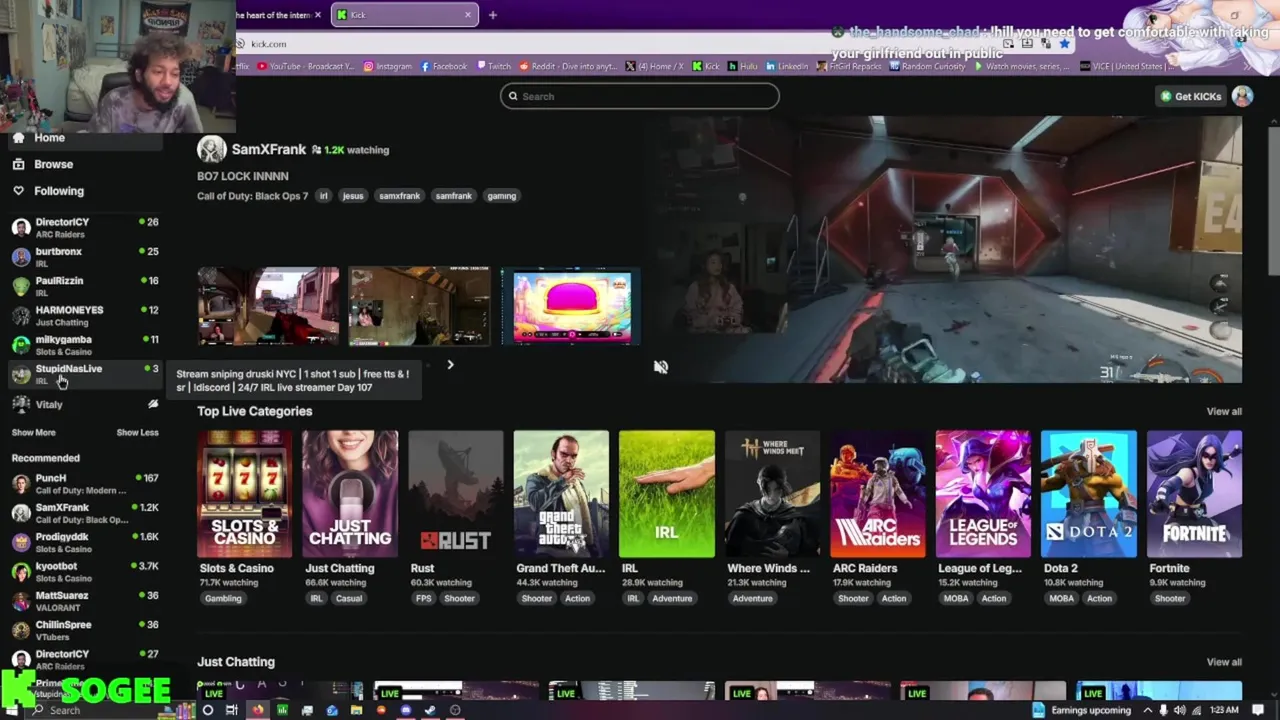Open the Fortnite category card
Image resolution: width=1280 pixels, height=720 pixels.
coord(1194,494)
